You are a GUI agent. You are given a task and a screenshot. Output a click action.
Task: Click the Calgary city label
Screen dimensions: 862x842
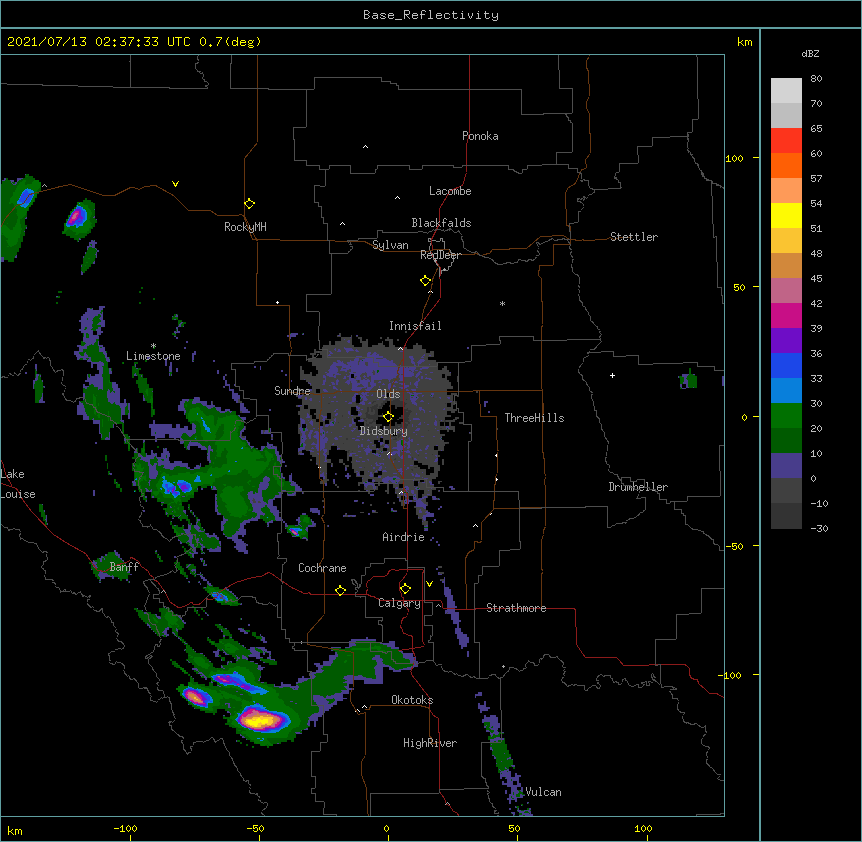399,603
